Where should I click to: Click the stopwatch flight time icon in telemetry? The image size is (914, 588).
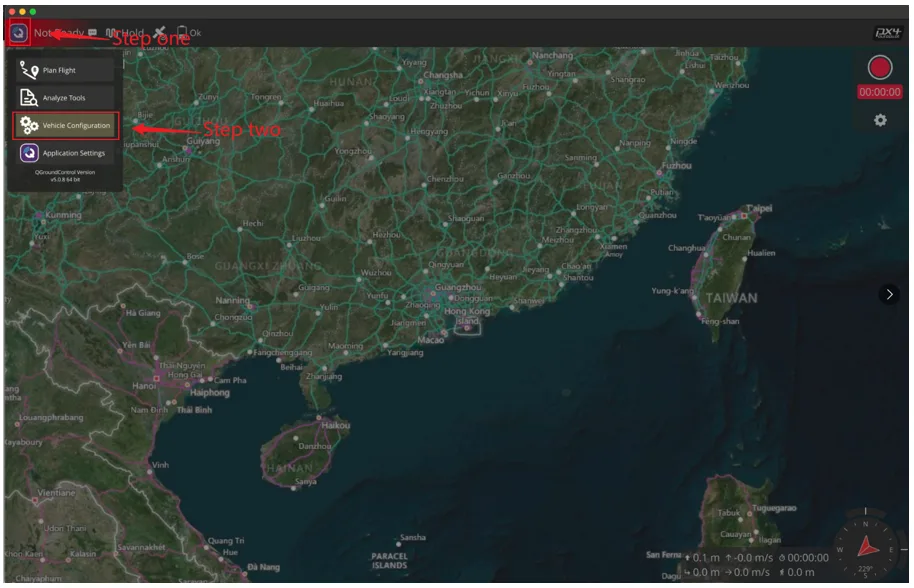click(x=782, y=558)
